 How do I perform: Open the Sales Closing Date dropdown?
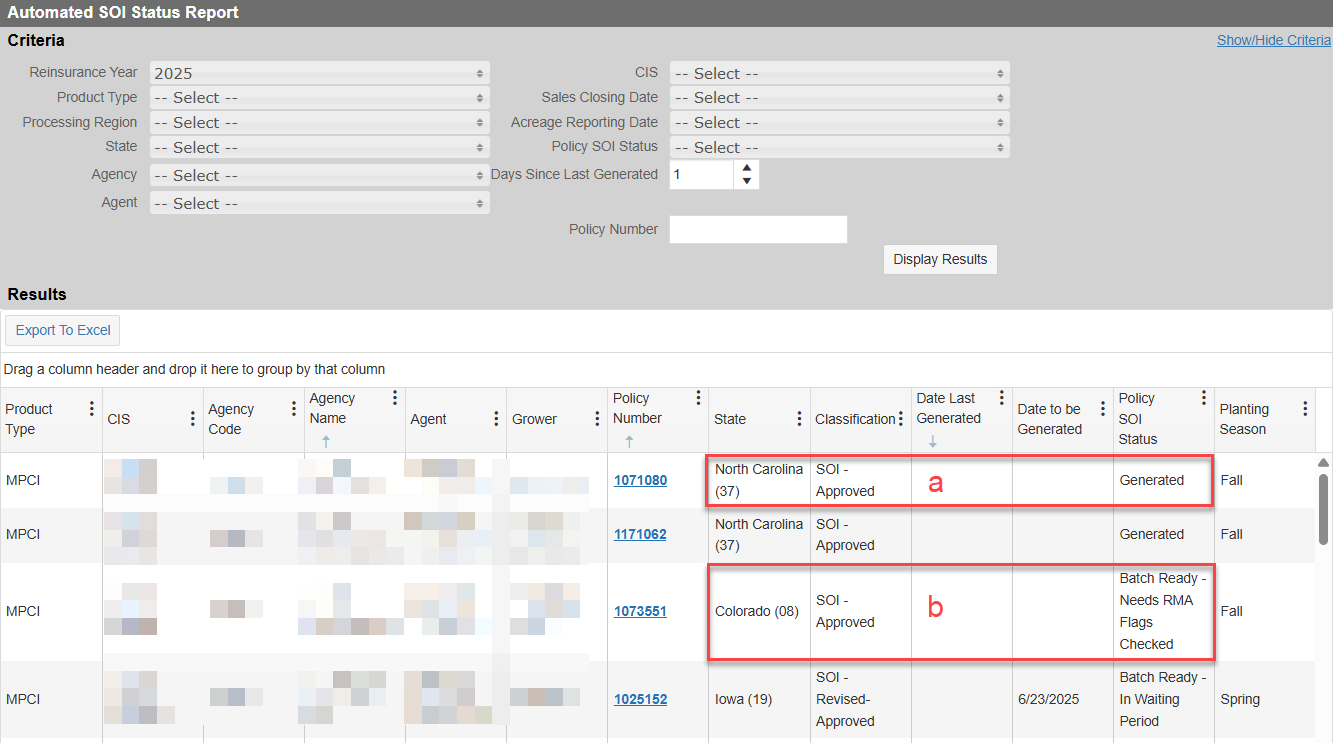point(839,98)
